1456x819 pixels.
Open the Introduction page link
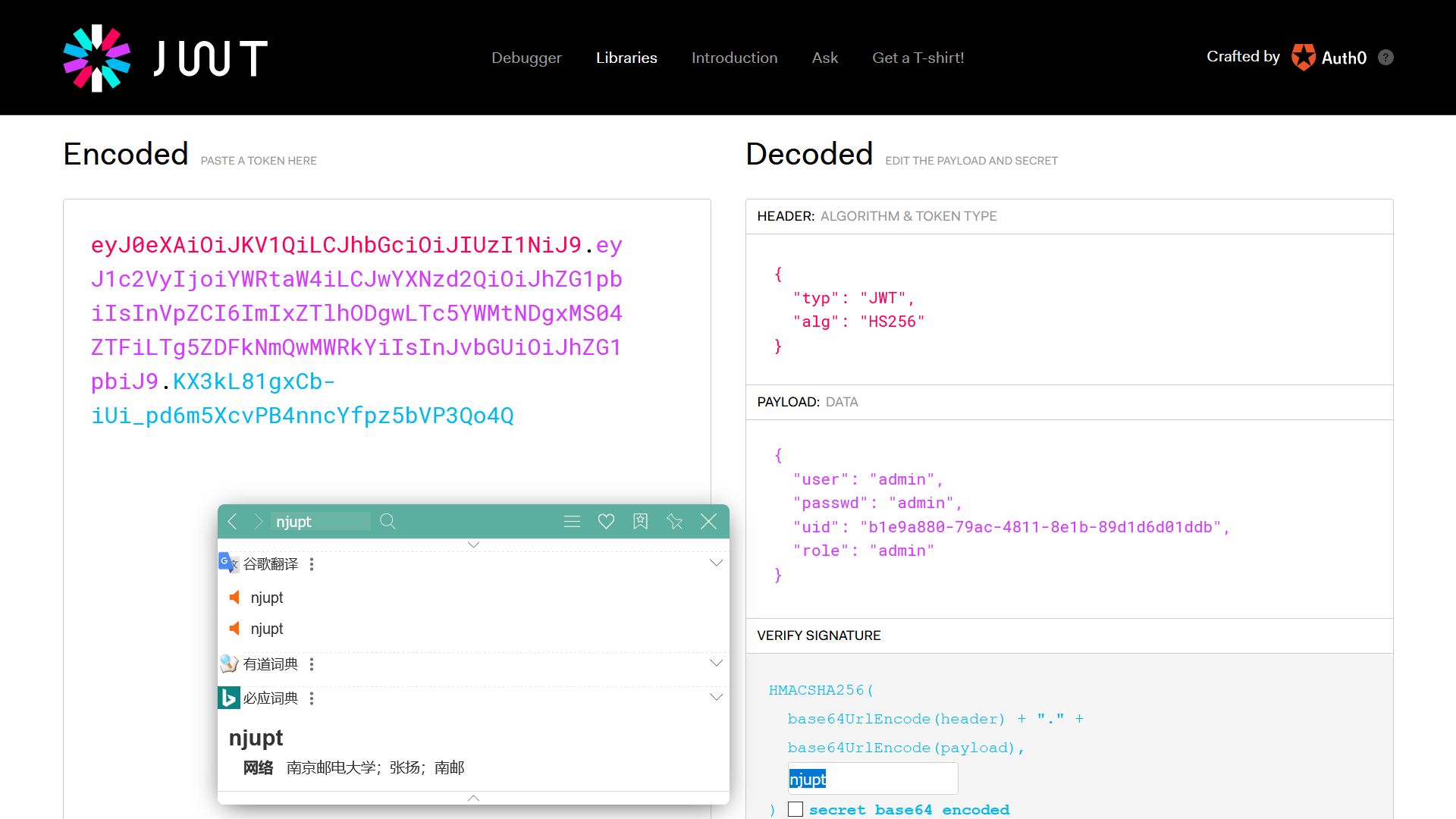(x=734, y=58)
